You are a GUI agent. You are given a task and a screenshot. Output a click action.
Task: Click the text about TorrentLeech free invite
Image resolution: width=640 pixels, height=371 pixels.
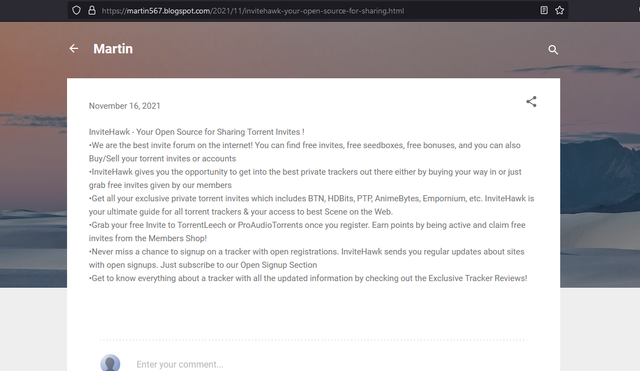coord(307,225)
